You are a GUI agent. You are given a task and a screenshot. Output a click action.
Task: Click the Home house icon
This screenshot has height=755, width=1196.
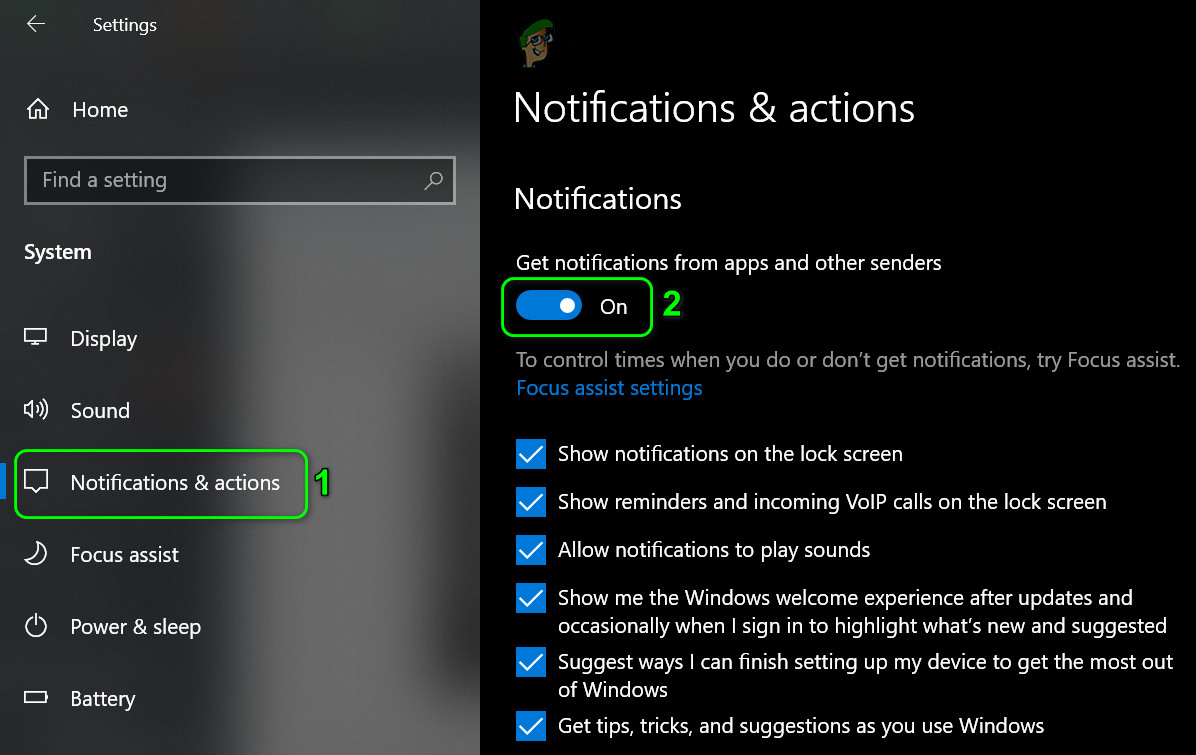point(37,110)
